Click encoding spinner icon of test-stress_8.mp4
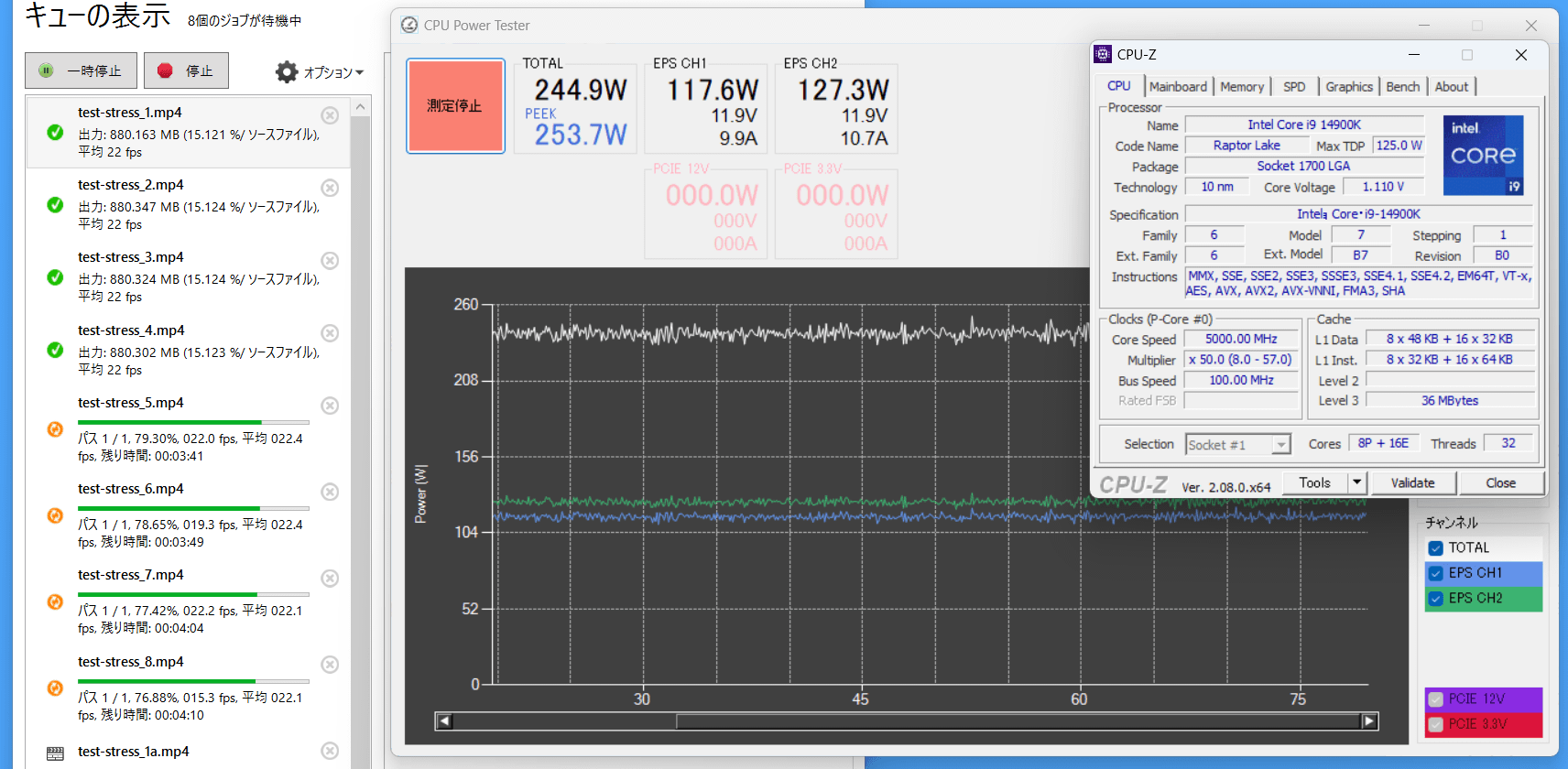This screenshot has width=1568, height=769. 55,688
